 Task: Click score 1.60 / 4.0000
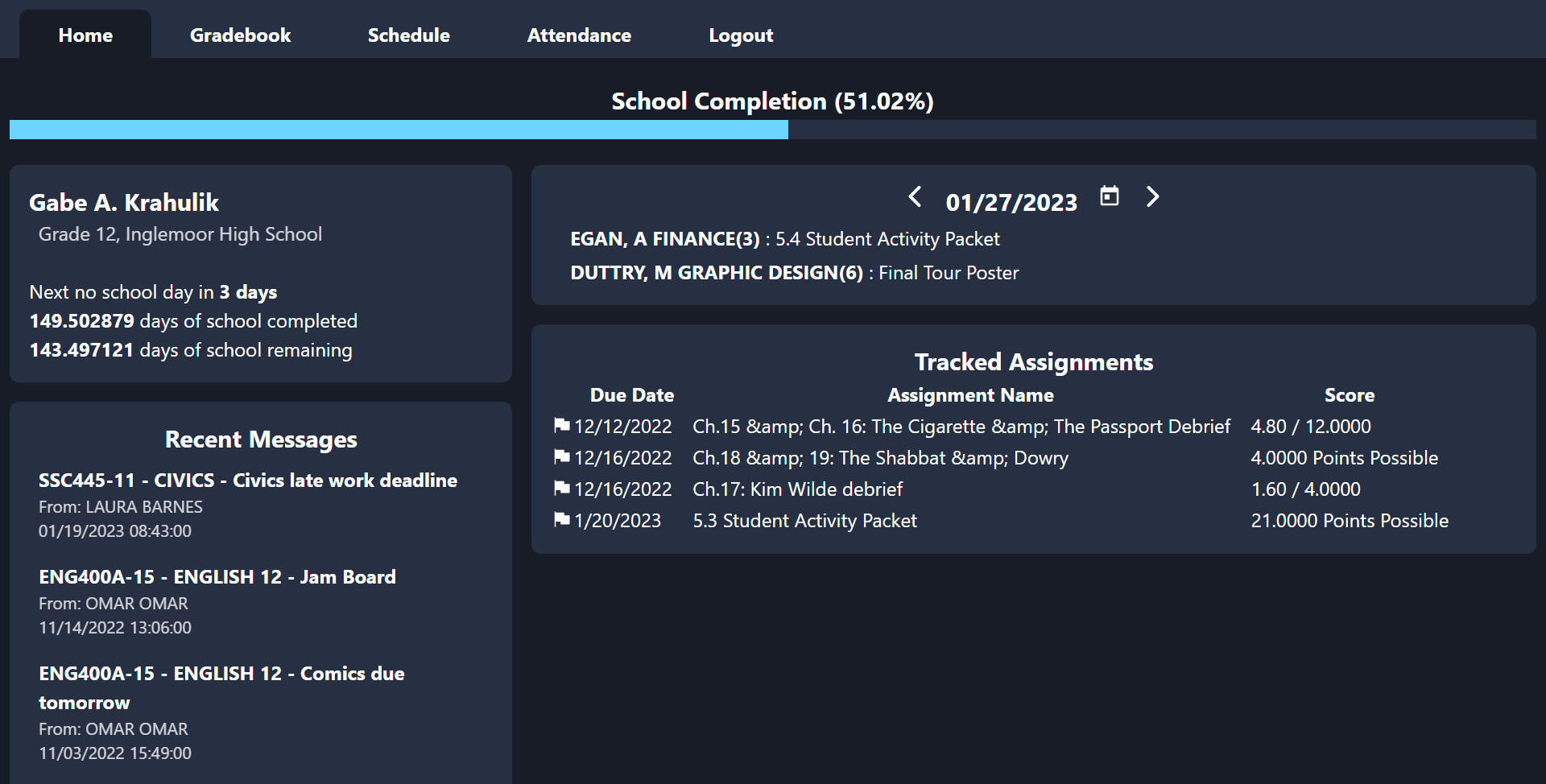[1305, 489]
